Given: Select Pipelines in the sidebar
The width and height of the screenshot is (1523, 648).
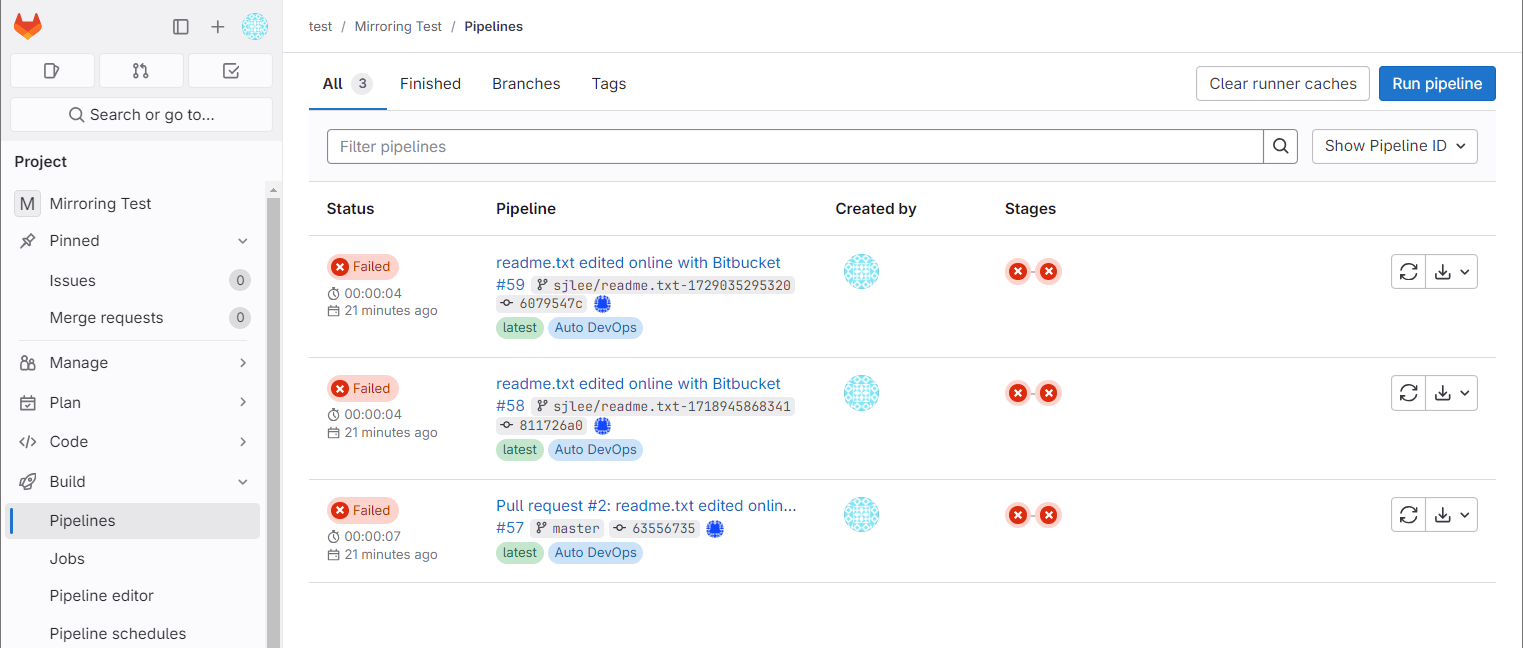Looking at the screenshot, I should 132,521.
